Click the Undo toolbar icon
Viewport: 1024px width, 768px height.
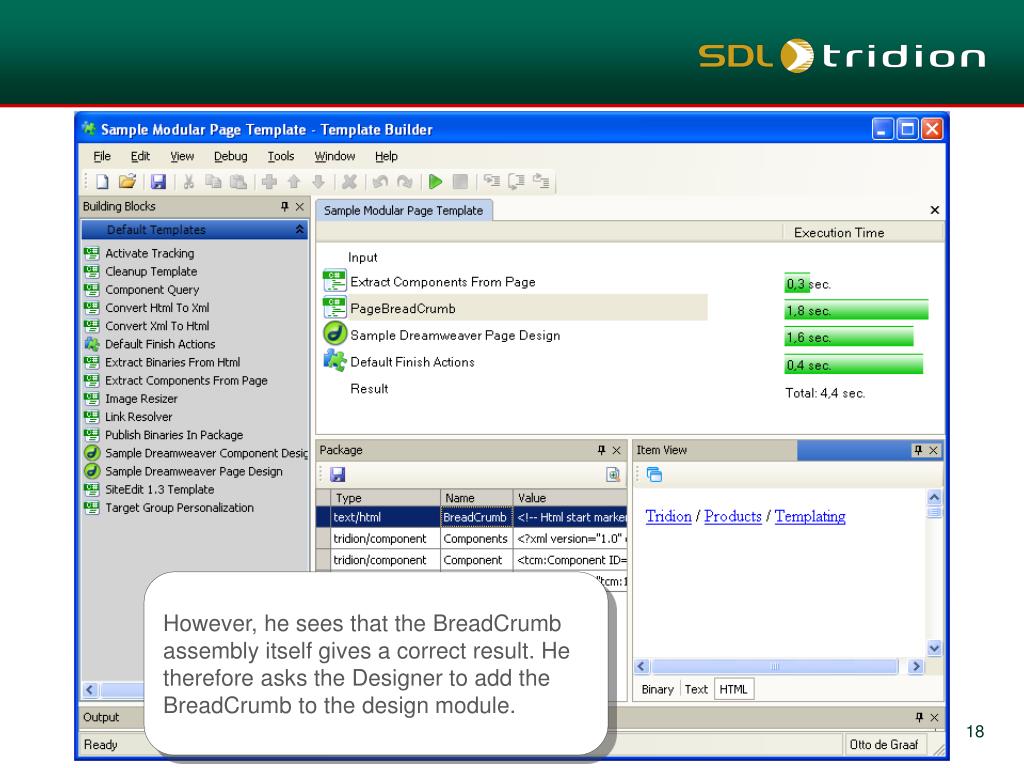point(380,182)
